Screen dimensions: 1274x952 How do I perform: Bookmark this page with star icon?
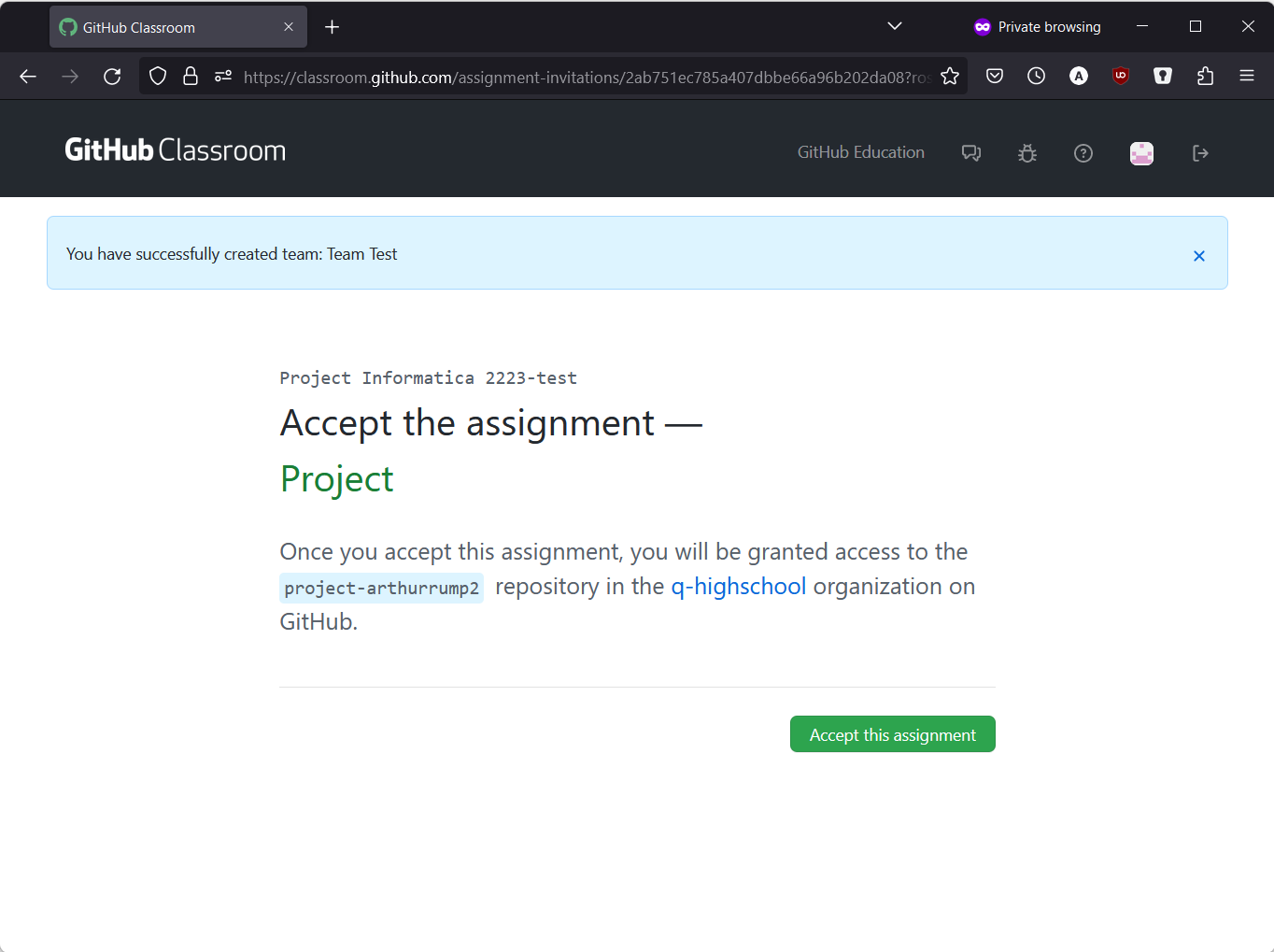pos(950,77)
